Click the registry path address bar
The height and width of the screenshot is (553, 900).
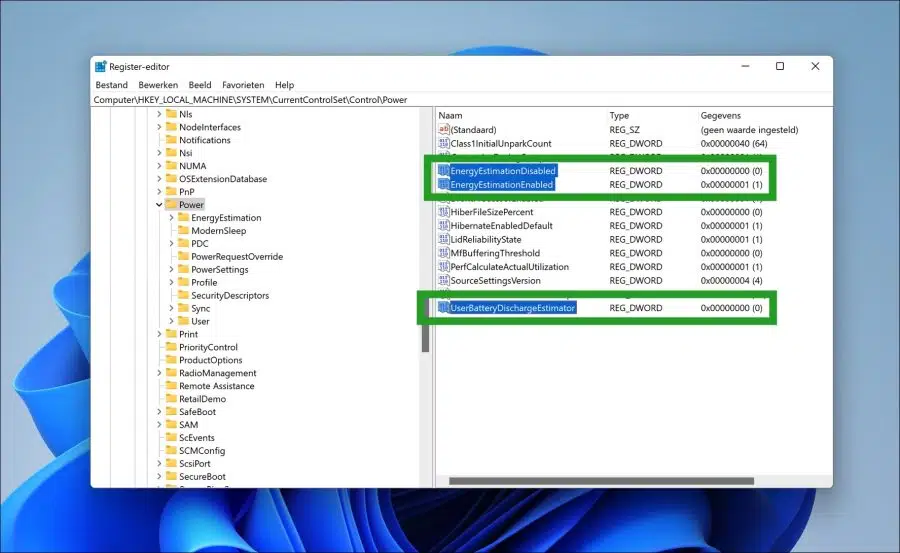pos(461,99)
